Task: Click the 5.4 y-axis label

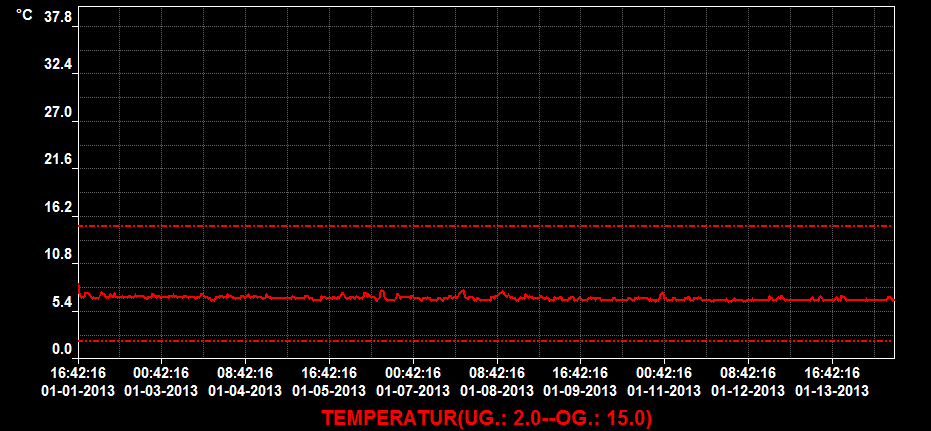Action: 62,302
